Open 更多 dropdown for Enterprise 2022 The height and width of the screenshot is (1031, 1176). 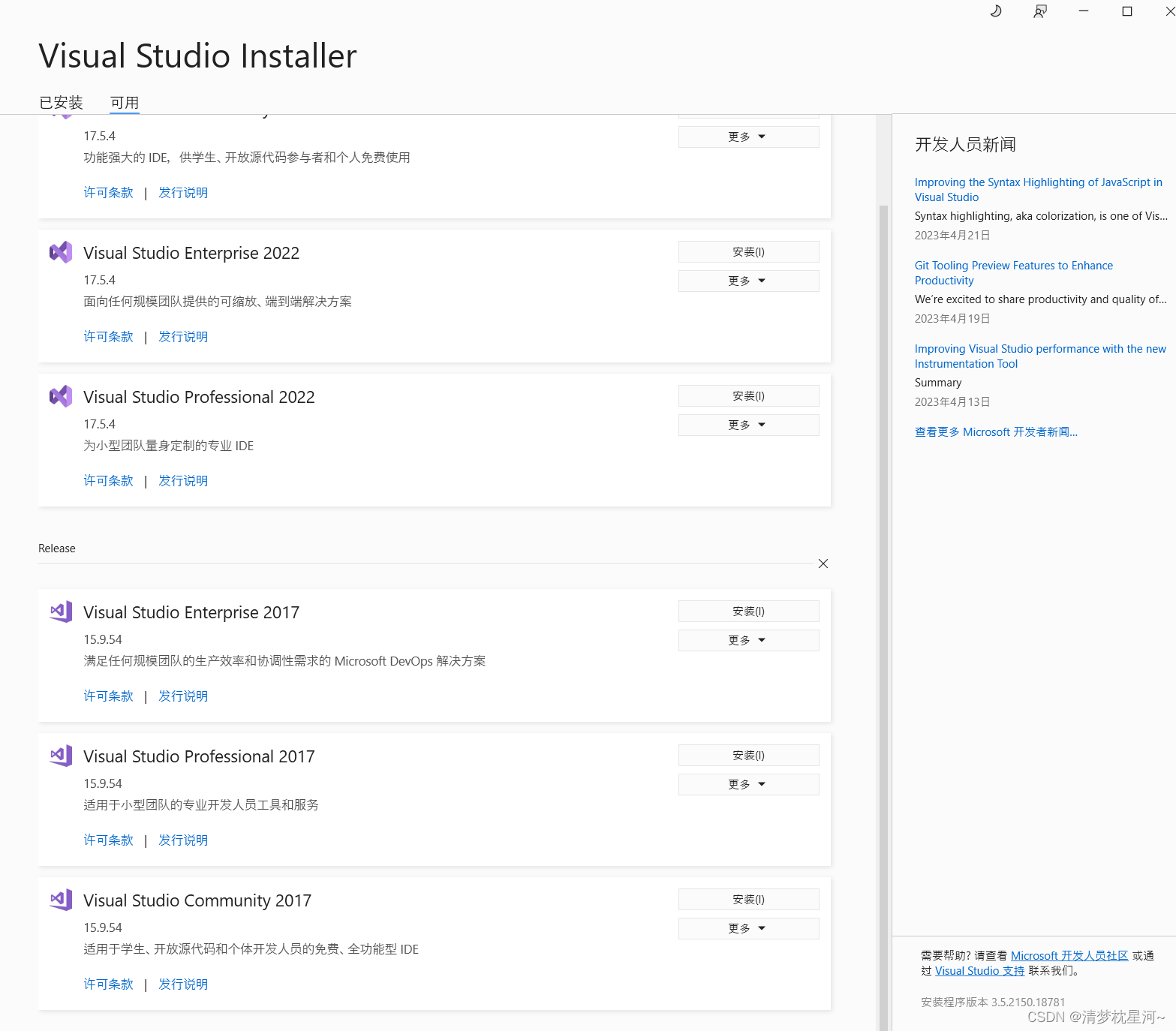pos(748,281)
